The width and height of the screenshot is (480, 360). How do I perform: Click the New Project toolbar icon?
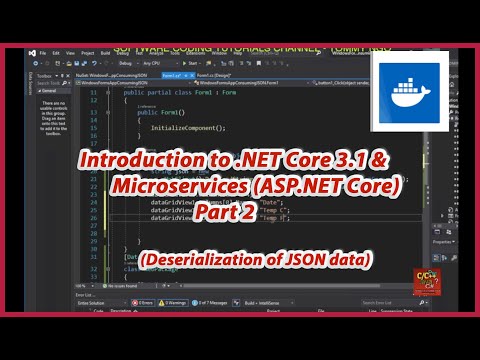(x=58, y=63)
